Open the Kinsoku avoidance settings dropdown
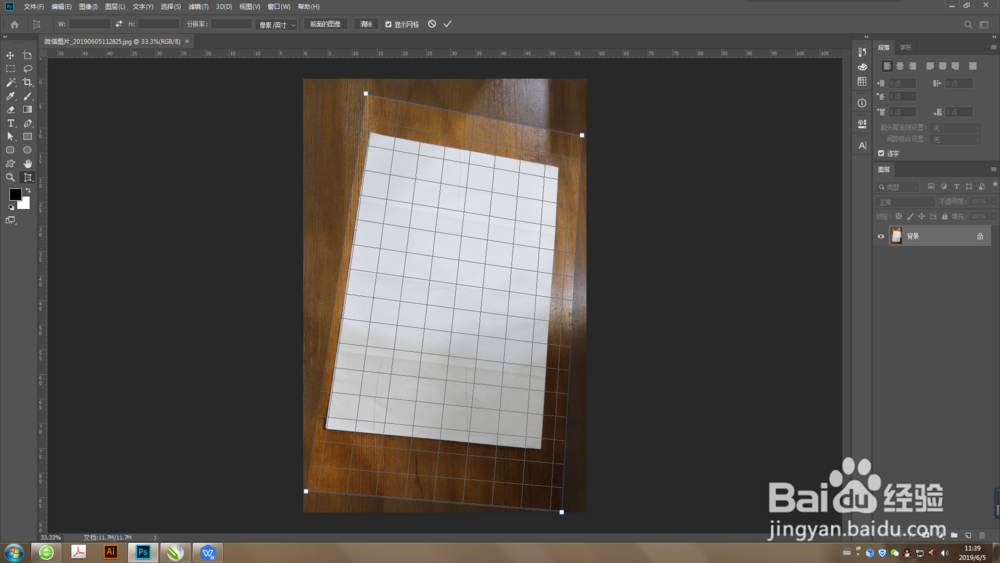Viewport: 1000px width, 563px height. tap(955, 128)
